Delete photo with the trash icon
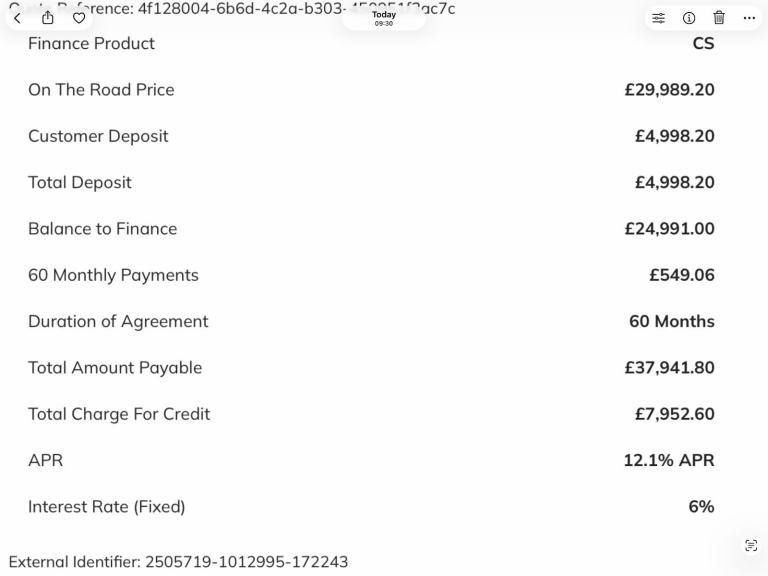Screen dimensions: 768x576 (719, 18)
